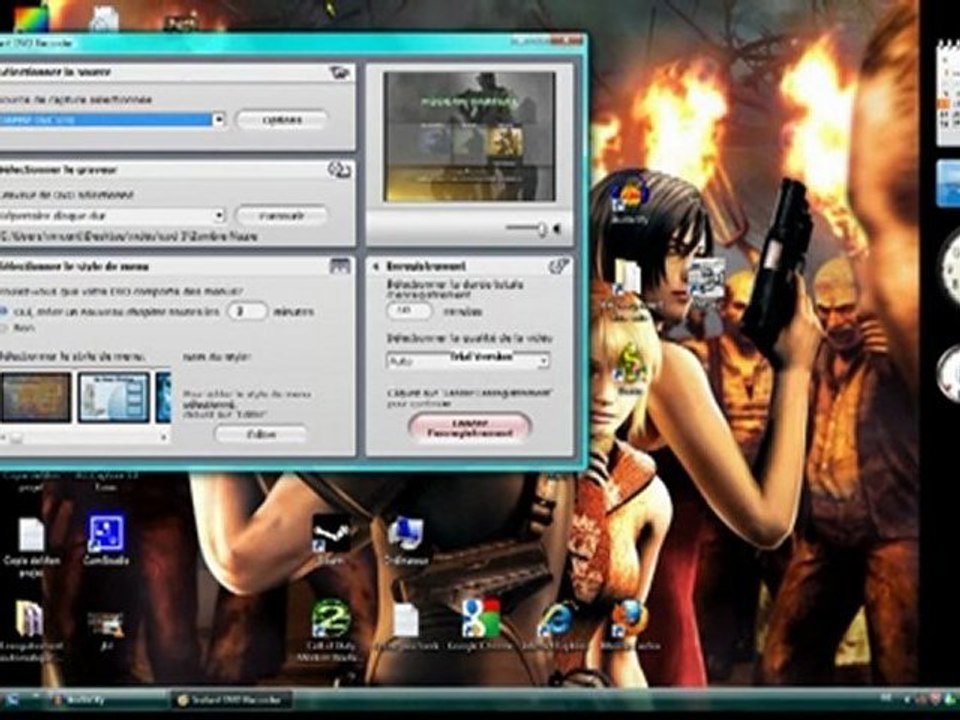Open the Steam desktop shortcut

click(x=331, y=539)
